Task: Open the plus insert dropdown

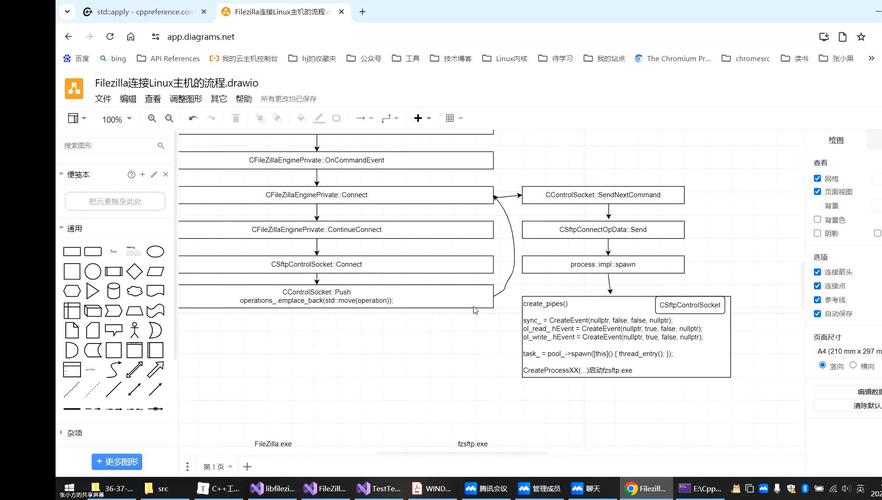Action: tap(422, 118)
